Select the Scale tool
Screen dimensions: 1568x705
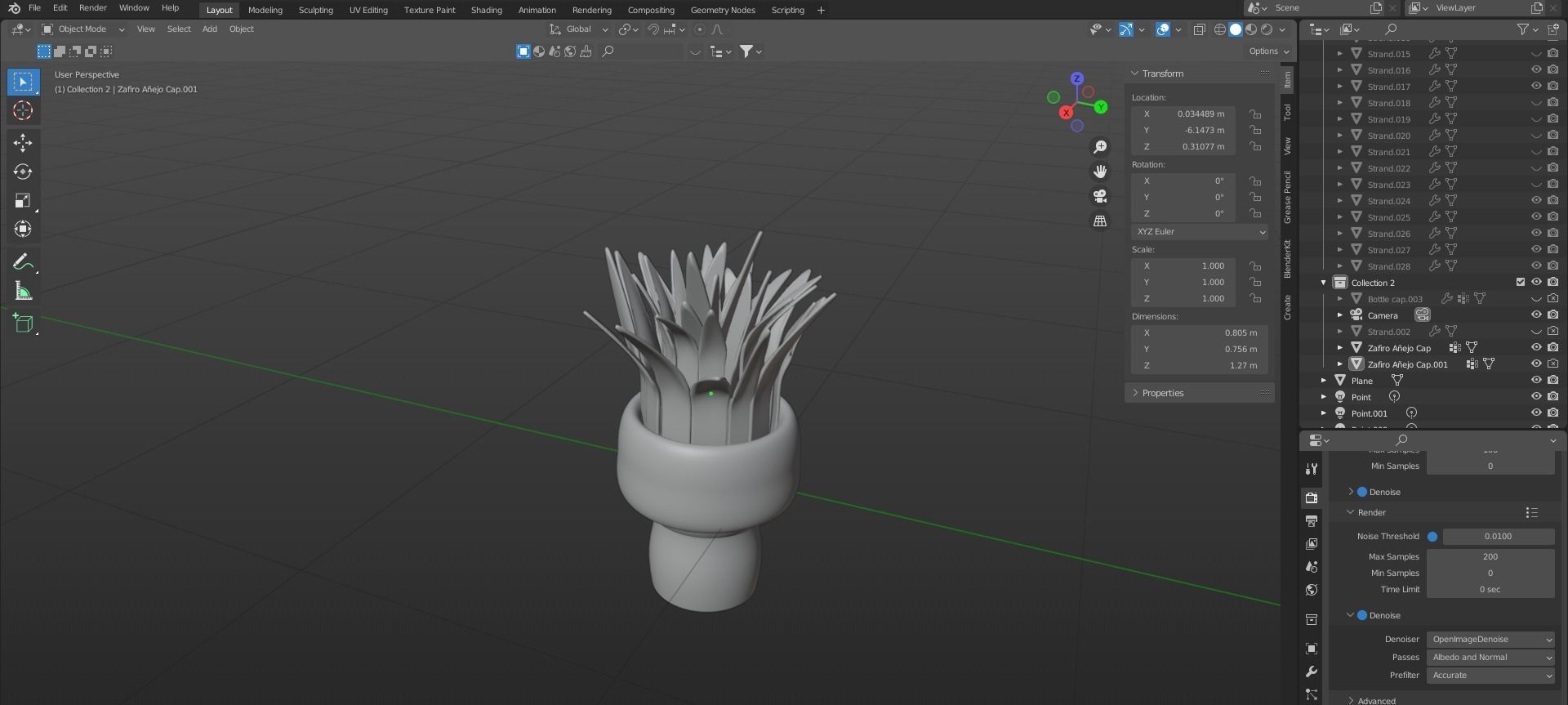click(x=23, y=201)
